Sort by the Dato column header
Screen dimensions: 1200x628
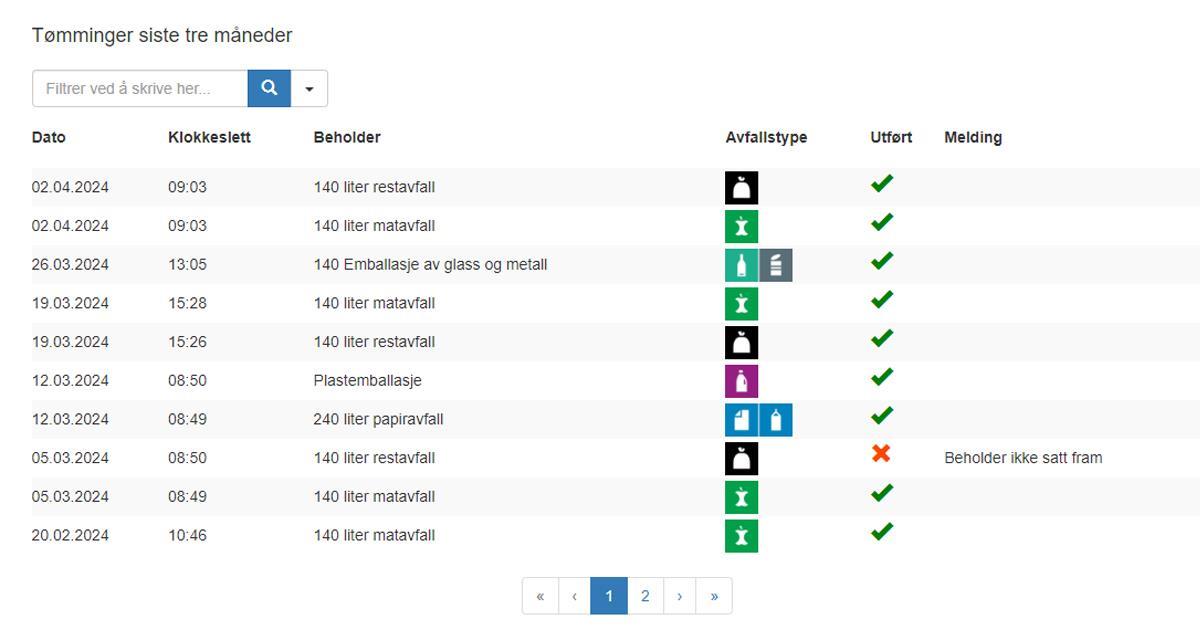(48, 137)
